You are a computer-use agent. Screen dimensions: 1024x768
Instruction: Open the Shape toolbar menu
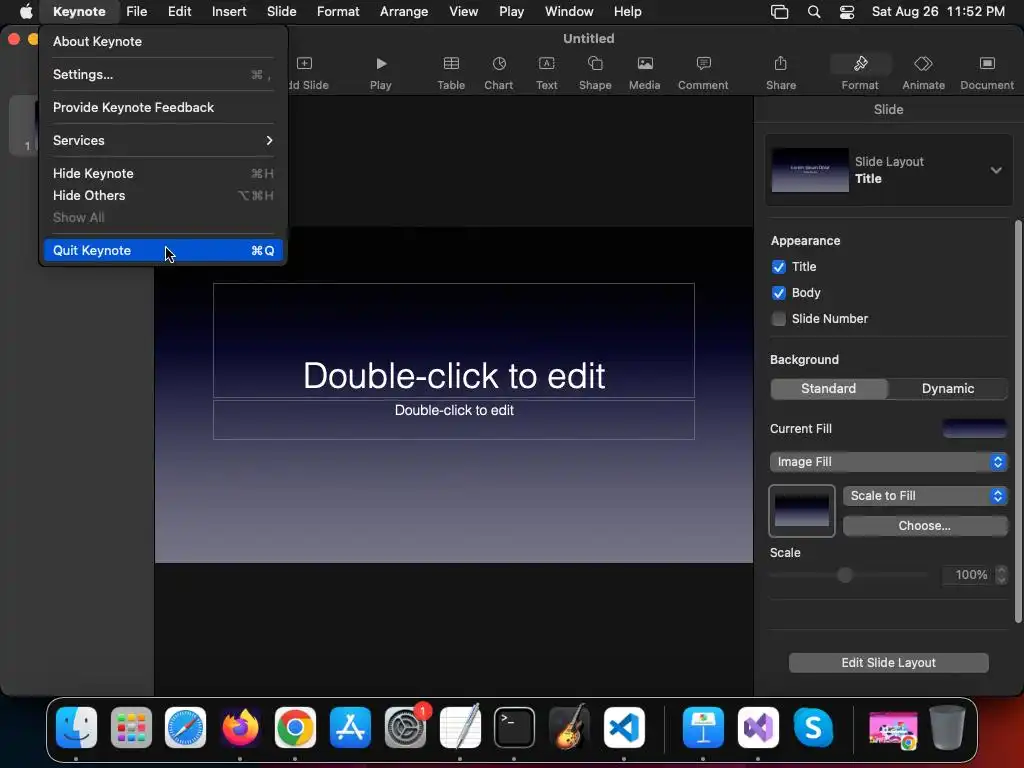coord(595,63)
